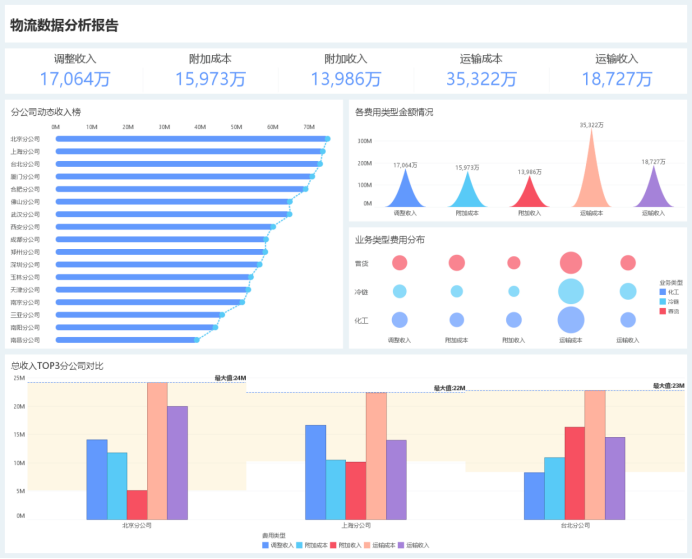692x559 pixels.
Task: Click the purple 运输收入 peak shape
Action: click(x=653, y=190)
